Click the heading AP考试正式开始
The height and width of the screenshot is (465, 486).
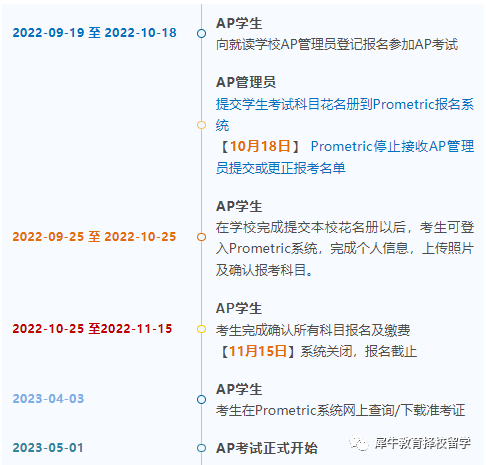(267, 448)
